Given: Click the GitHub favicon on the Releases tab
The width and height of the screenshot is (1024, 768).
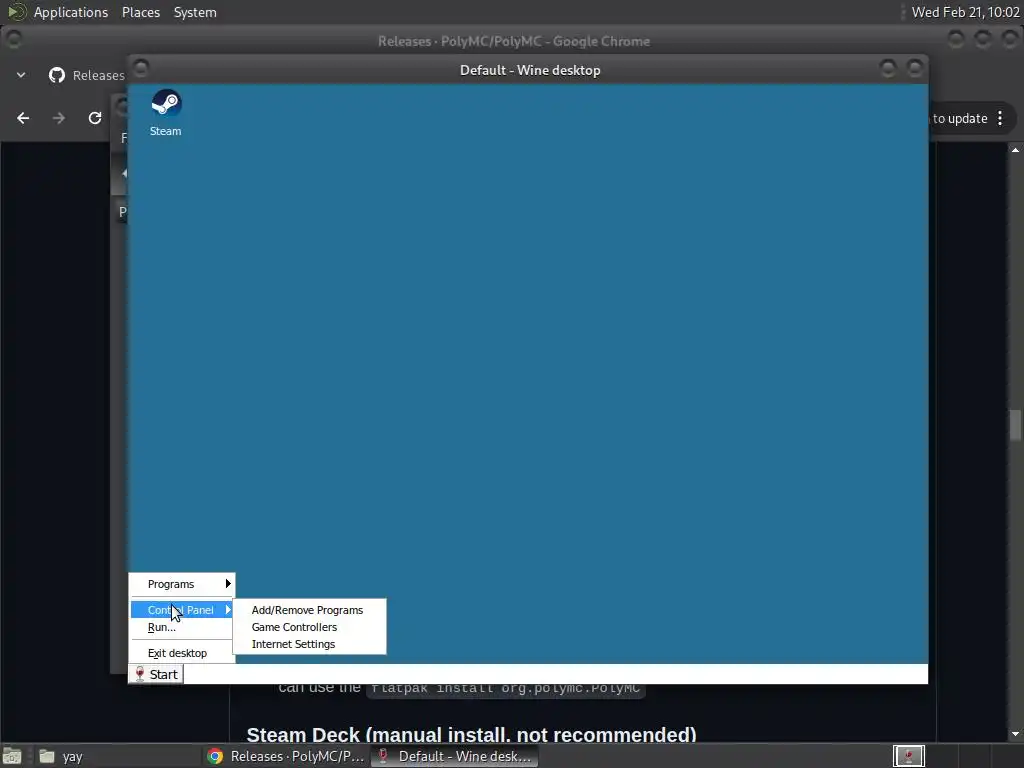Looking at the screenshot, I should pos(57,75).
